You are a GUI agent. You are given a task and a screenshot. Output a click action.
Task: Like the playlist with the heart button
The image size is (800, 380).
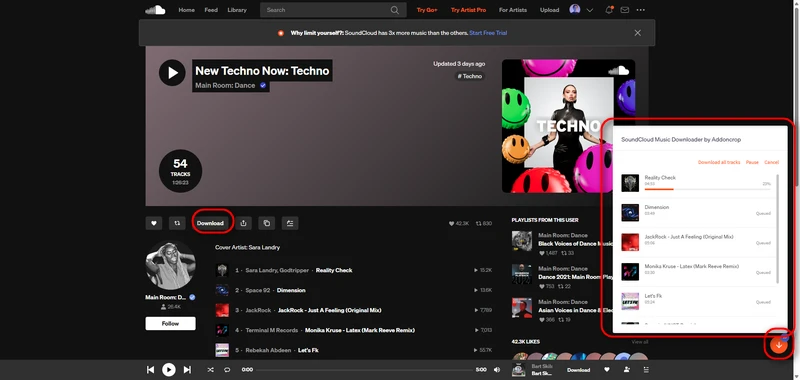(154, 223)
